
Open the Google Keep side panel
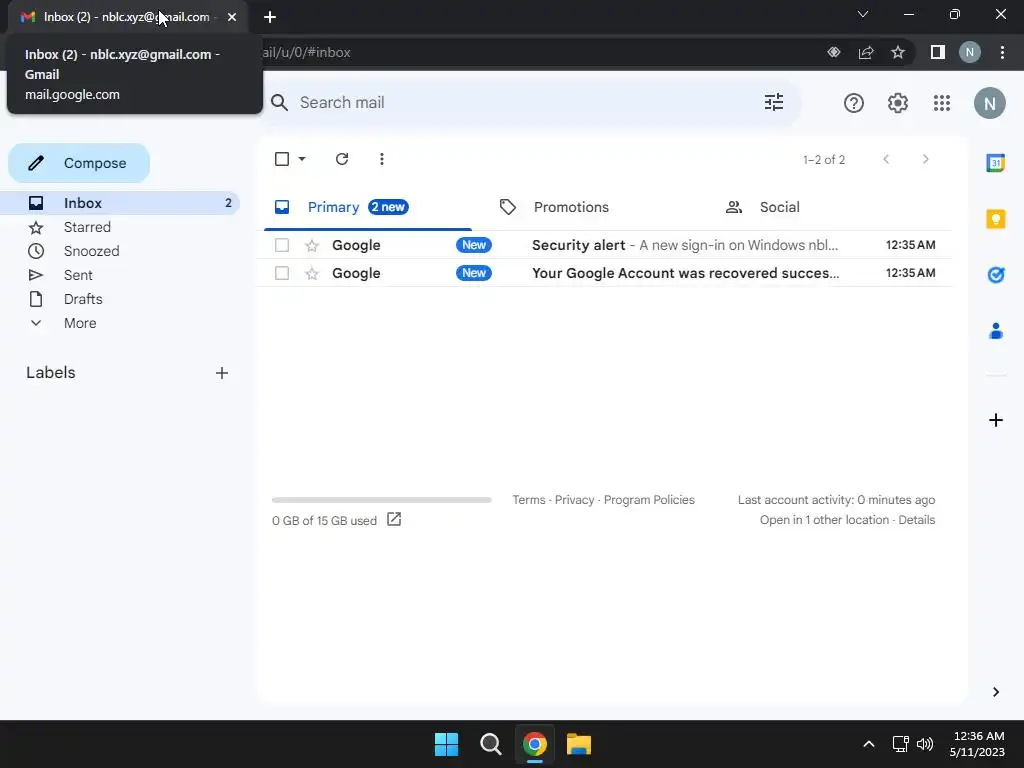[995, 219]
